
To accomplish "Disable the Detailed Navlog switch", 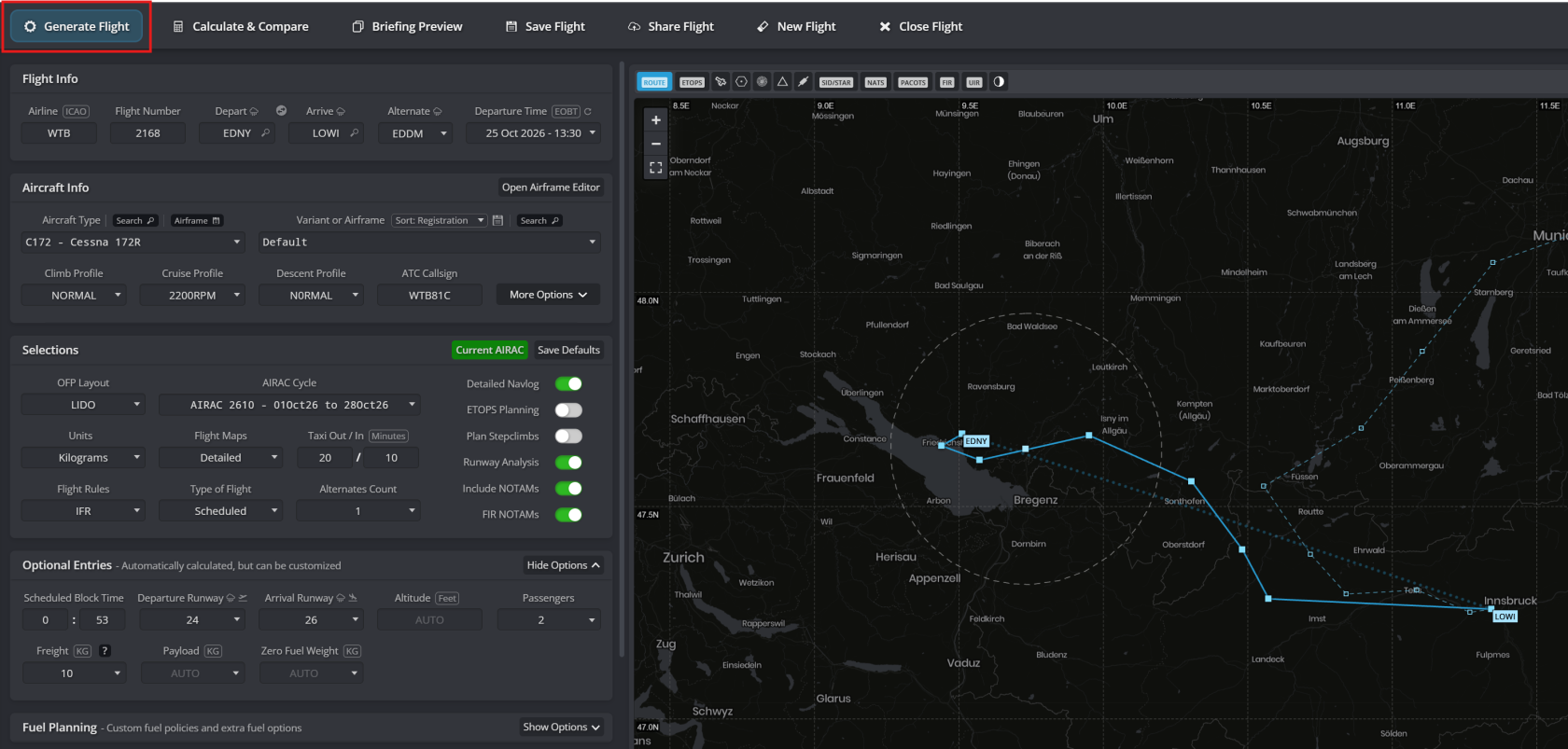I will (568, 384).
